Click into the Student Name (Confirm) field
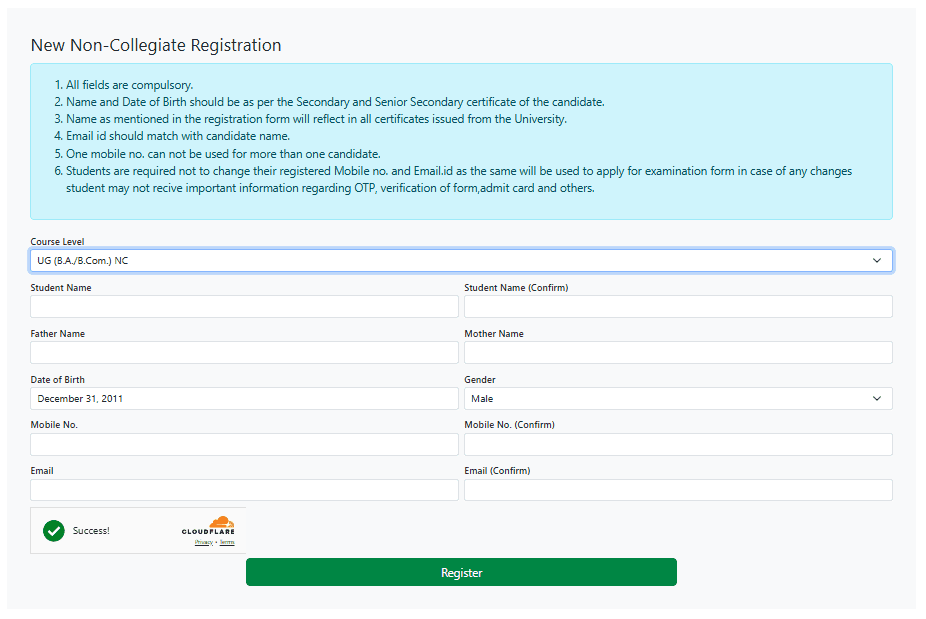This screenshot has height=619, width=926. tap(677, 306)
